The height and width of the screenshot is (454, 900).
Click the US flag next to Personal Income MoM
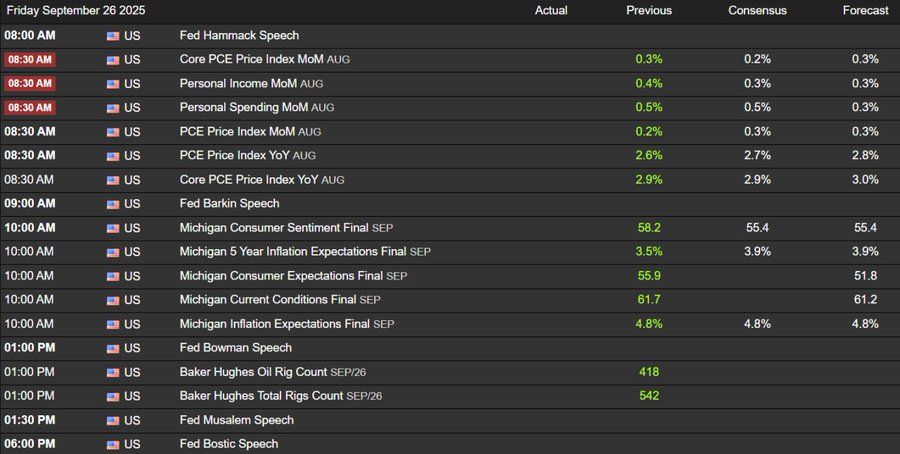pos(112,83)
